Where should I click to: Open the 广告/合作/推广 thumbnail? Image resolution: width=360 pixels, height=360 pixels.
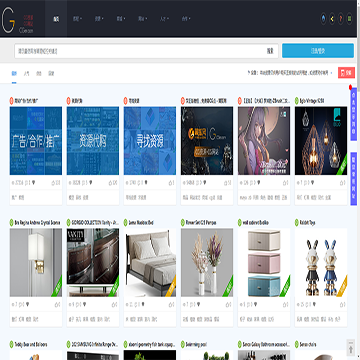pos(36,141)
